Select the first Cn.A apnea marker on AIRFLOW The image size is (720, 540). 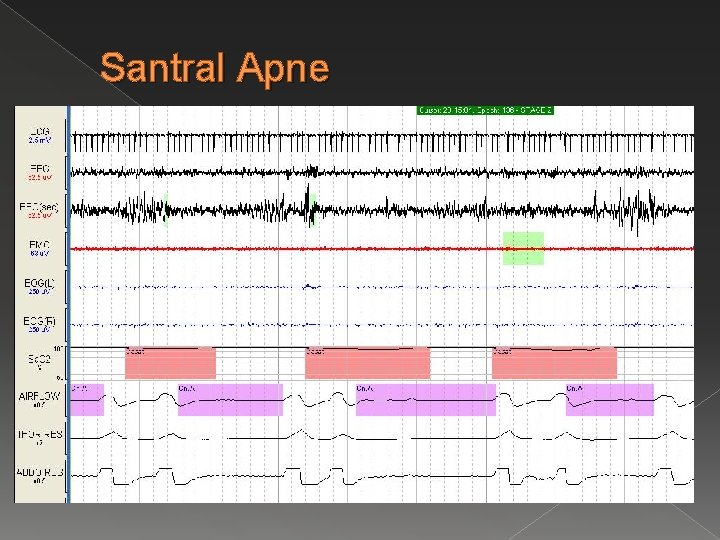point(87,400)
